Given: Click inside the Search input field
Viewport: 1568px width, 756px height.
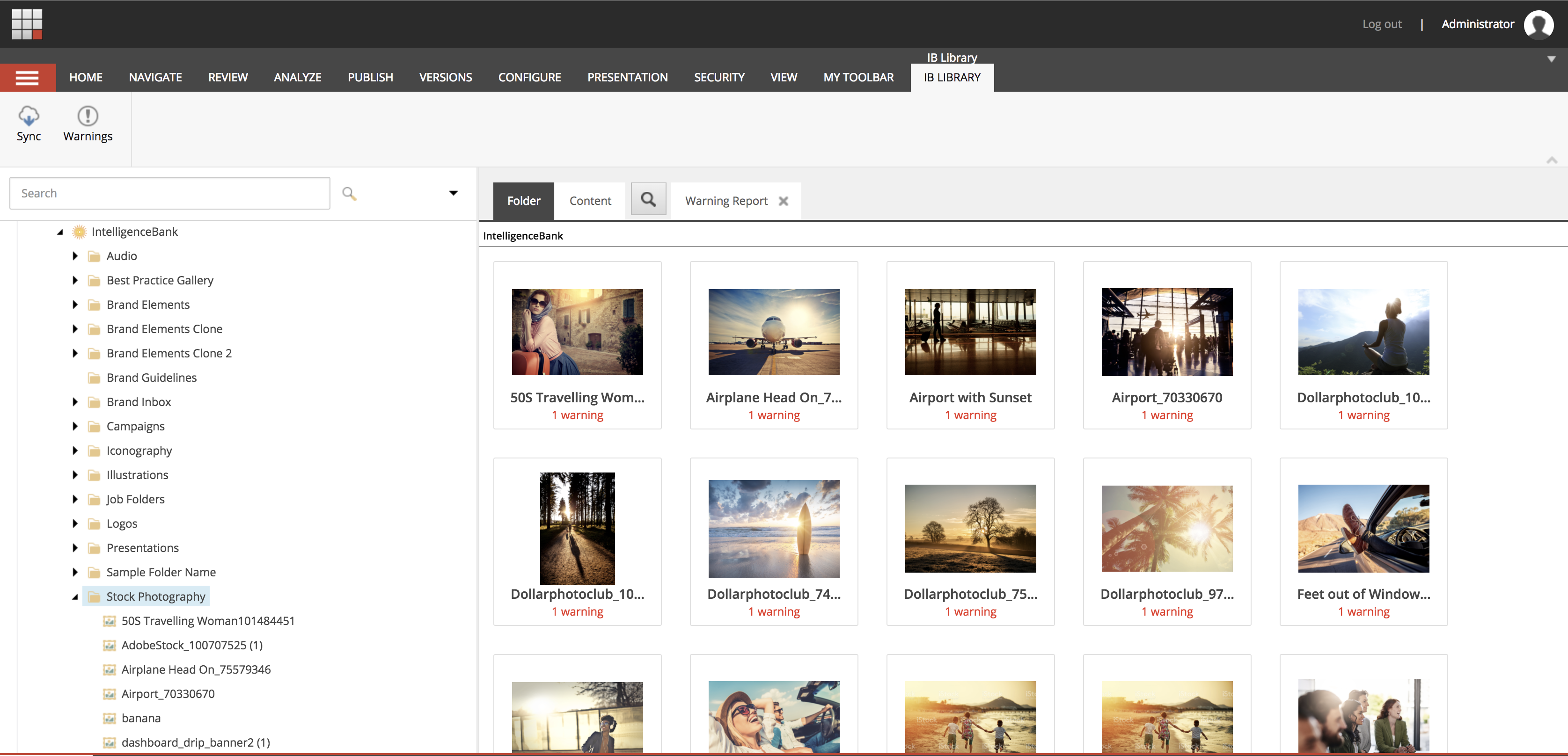Looking at the screenshot, I should (170, 193).
